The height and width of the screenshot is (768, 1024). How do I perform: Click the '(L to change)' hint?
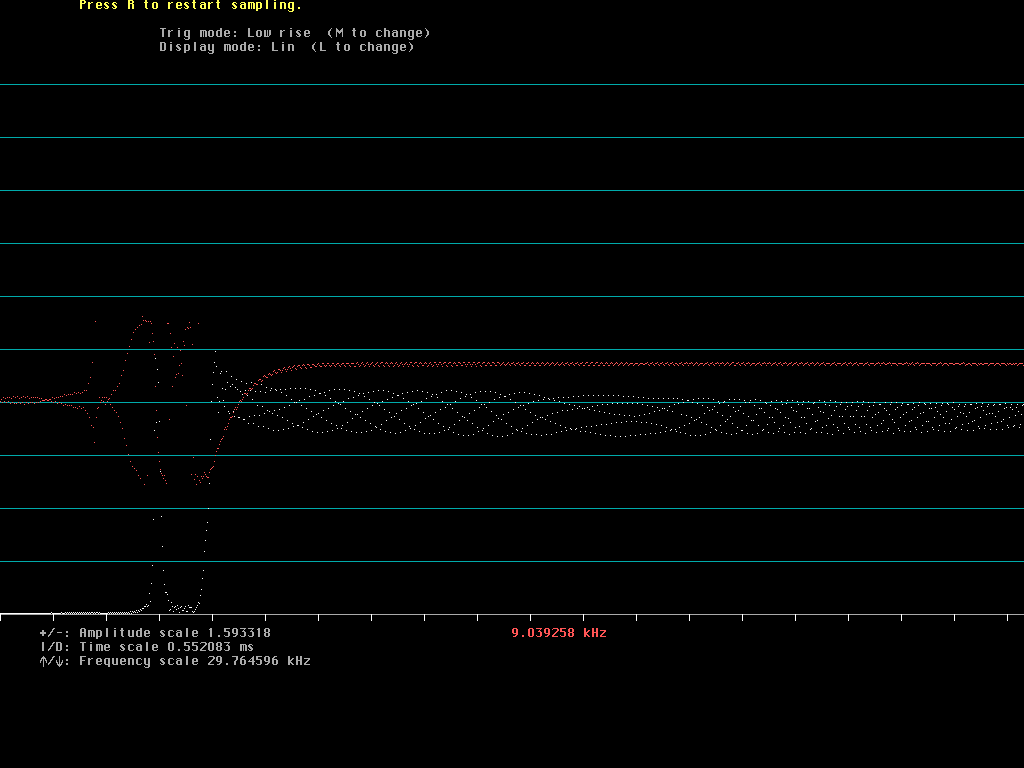click(363, 47)
